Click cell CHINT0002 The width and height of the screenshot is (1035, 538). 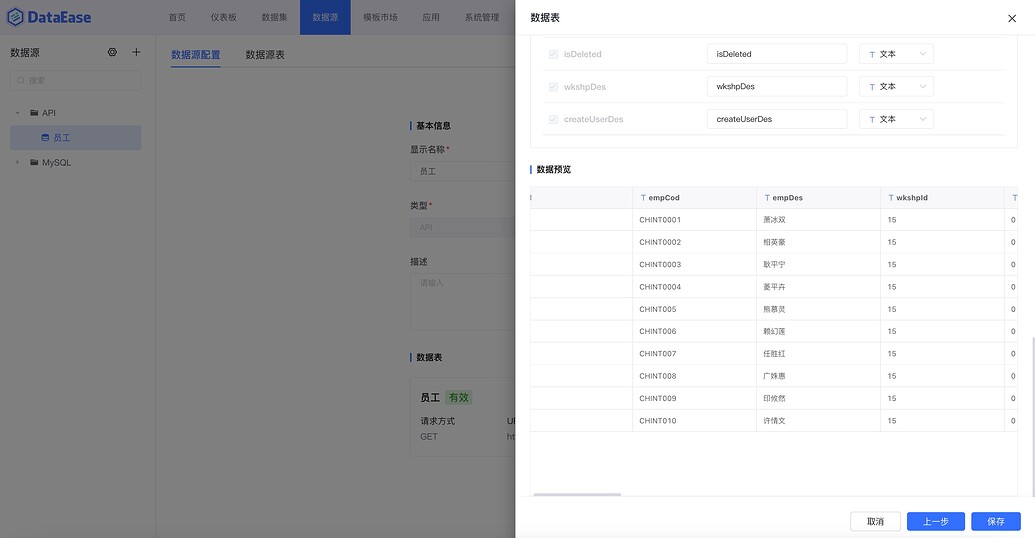[694, 242]
